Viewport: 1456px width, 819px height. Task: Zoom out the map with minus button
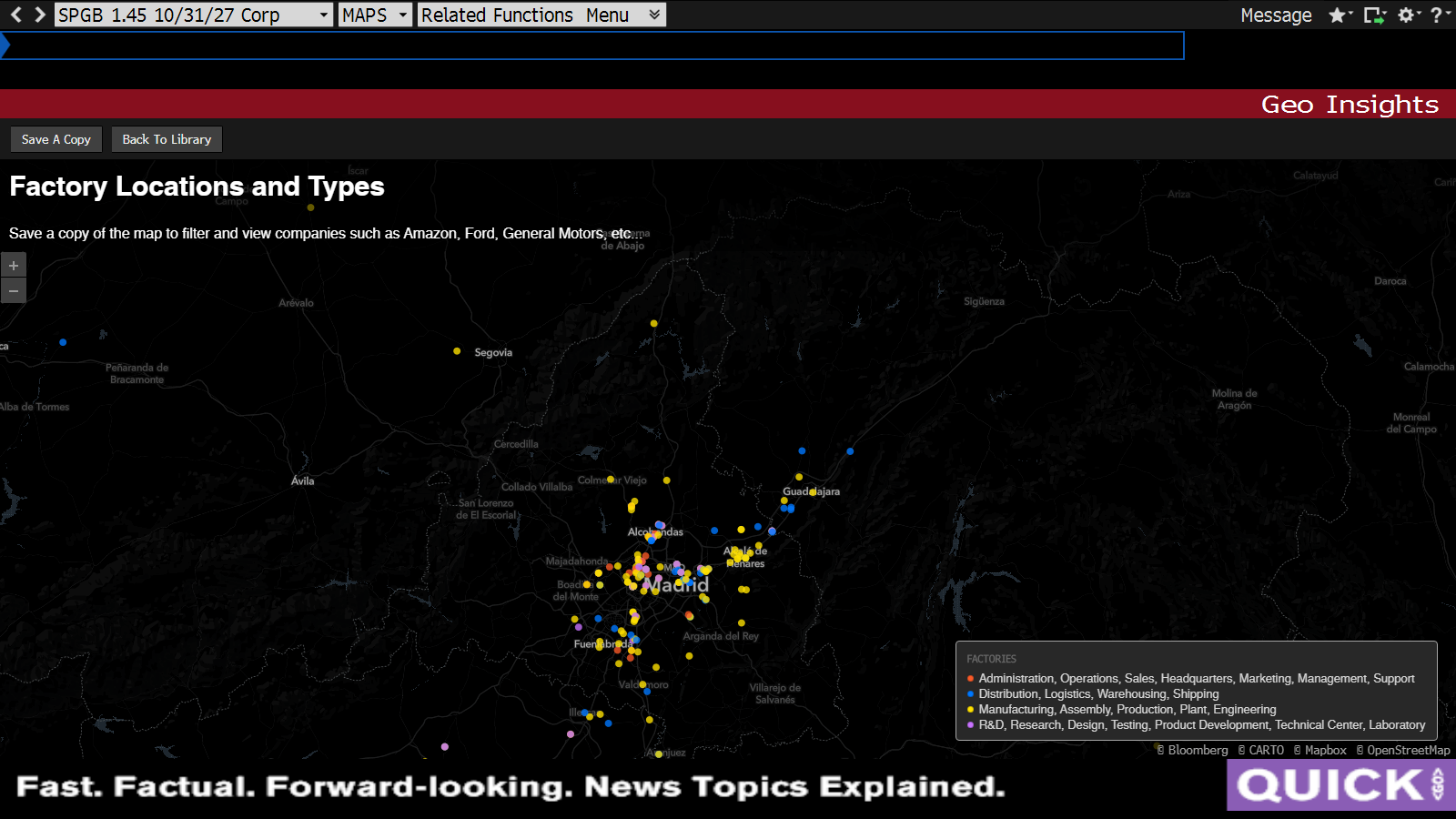[14, 291]
